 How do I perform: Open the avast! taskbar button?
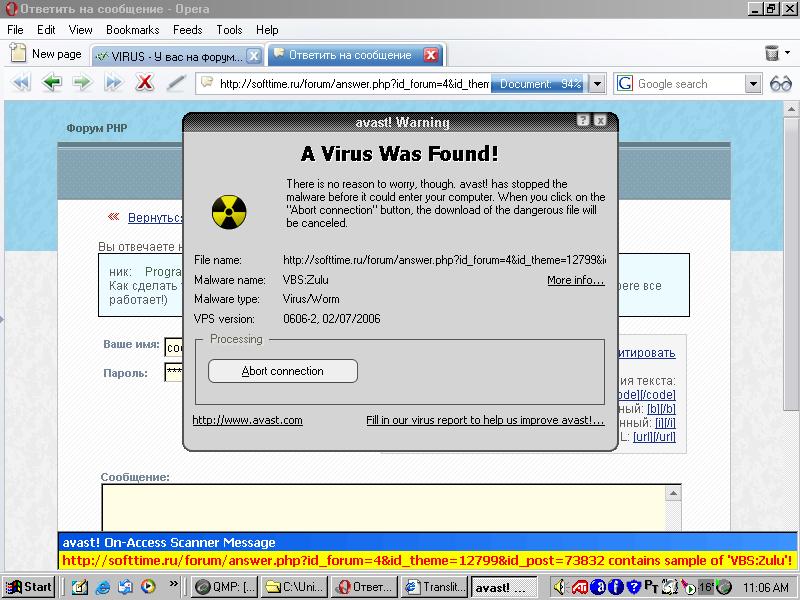click(504, 587)
